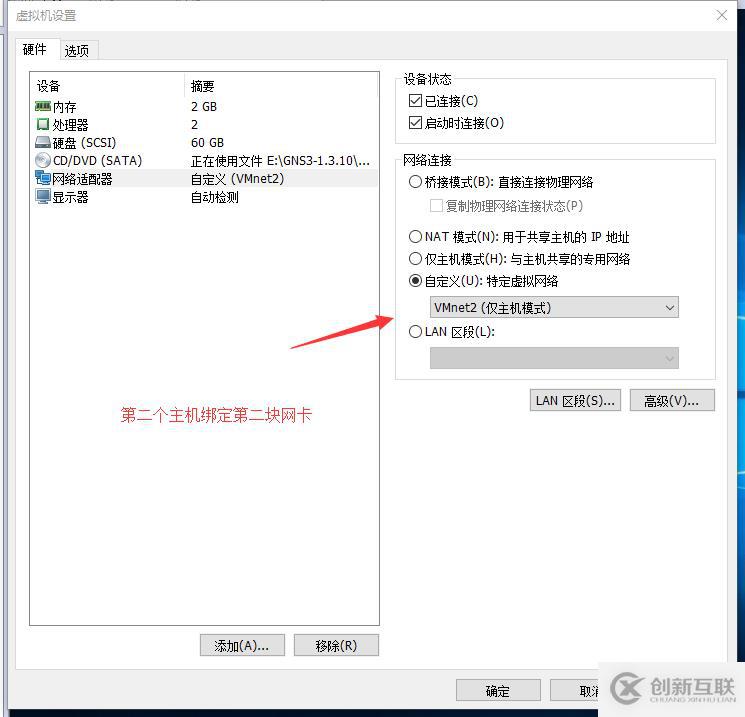Click the 添加(A)... button
The height and width of the screenshot is (717, 745).
pos(242,645)
